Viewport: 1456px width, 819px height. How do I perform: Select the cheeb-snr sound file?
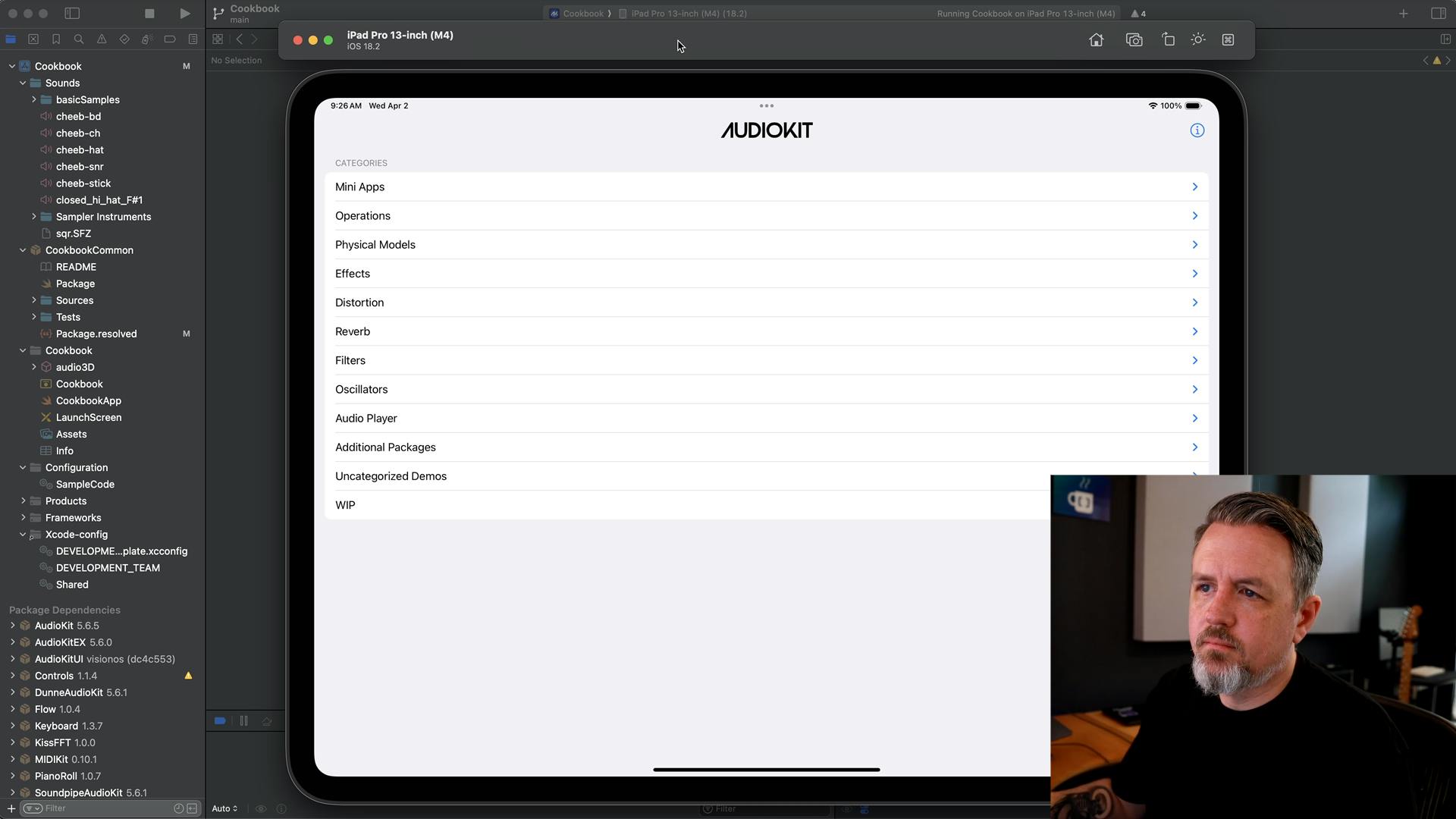(80, 167)
